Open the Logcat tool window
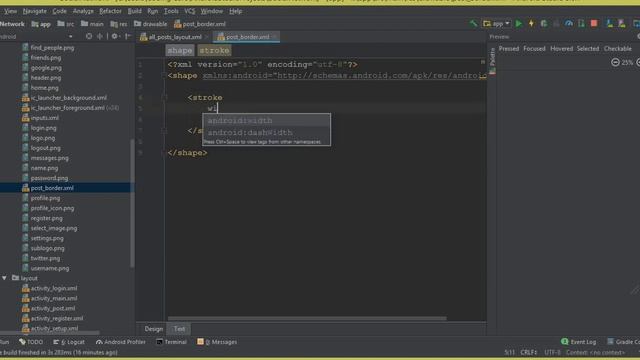640x360 pixels. [x=69, y=342]
